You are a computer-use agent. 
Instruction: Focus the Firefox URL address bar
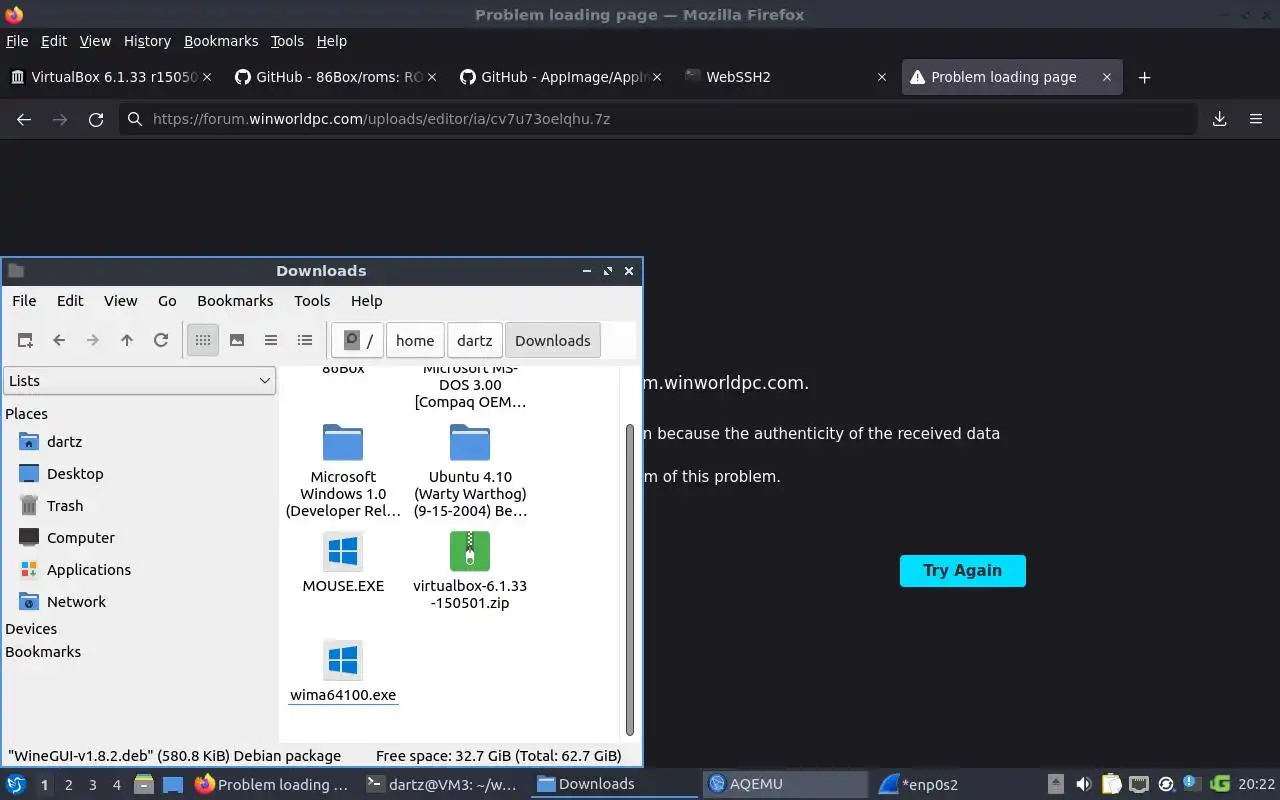658,119
